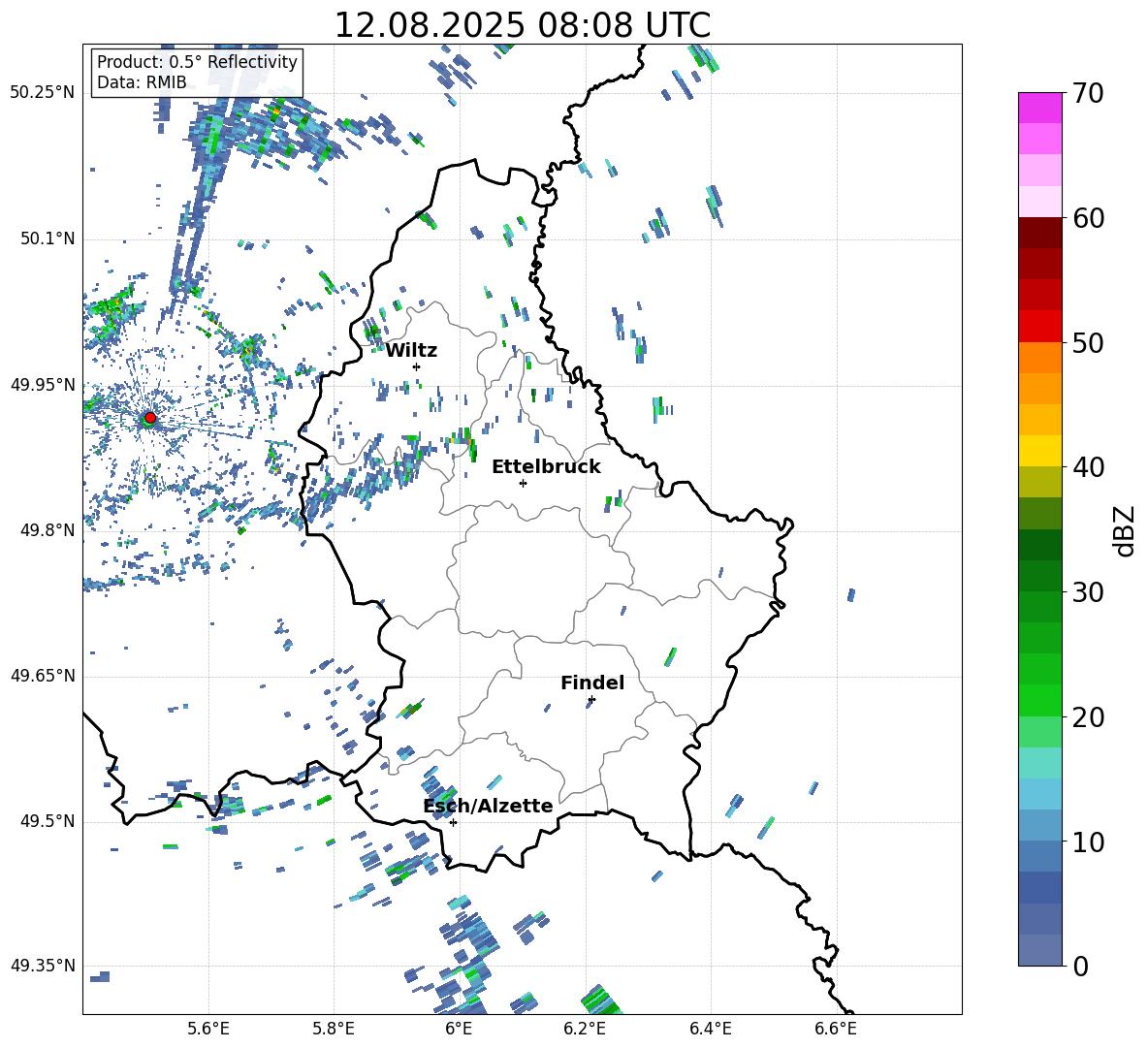Click the Esch/Alzette station cross marker

(x=453, y=822)
